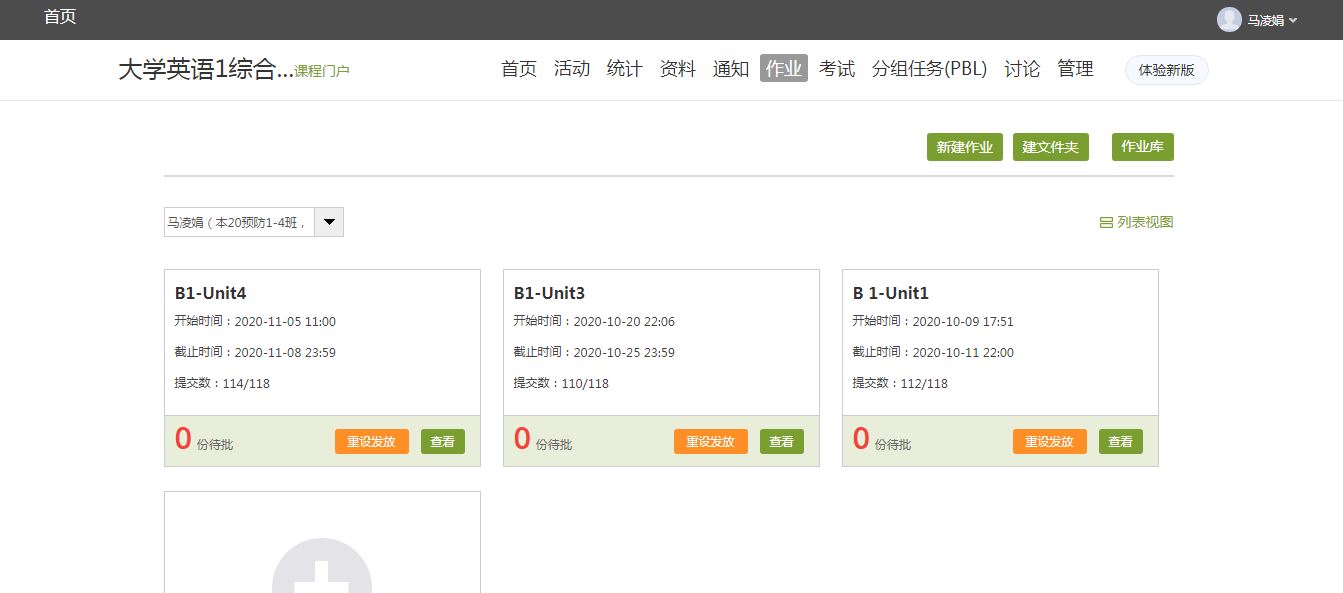Viewport: 1343px width, 593px height.
Task: Open the 作业库 button
Action: click(x=1143, y=147)
